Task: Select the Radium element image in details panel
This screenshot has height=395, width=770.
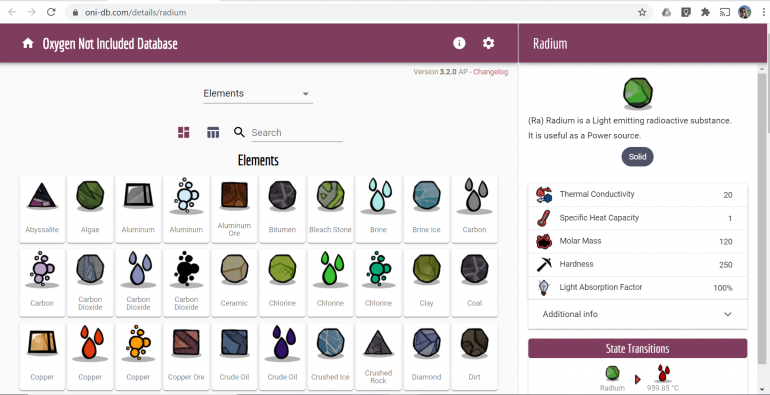Action: pyautogui.click(x=638, y=92)
